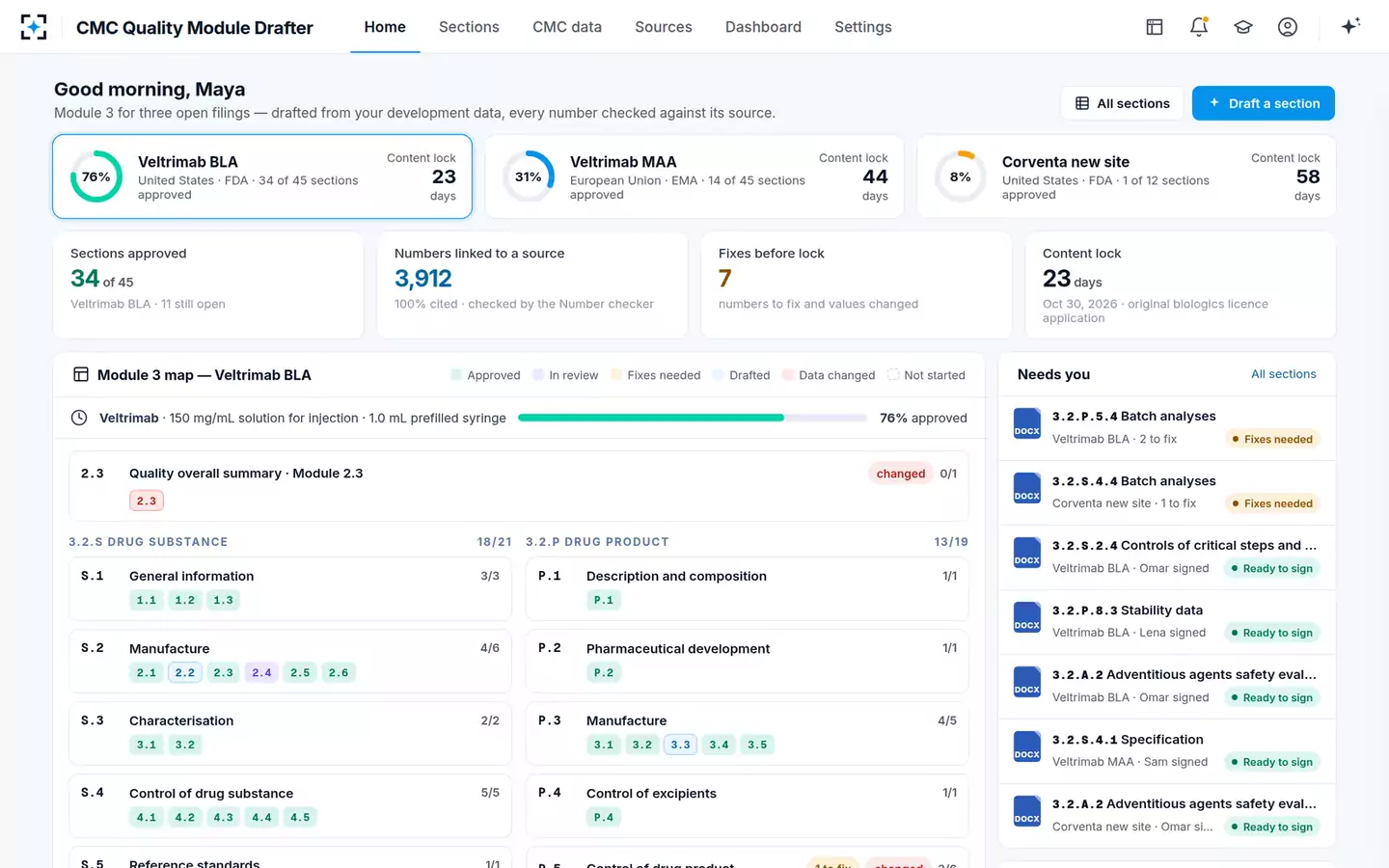Click the Fixes needed badge for 3.2.P.5.4
The height and width of the screenshot is (868, 1389).
1272,439
